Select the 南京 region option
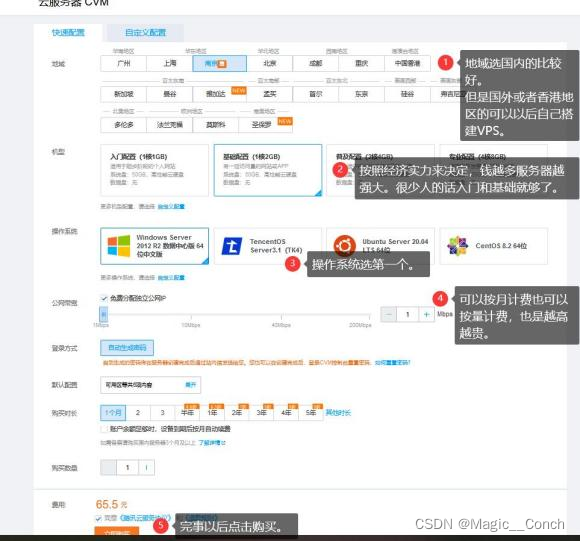Viewport: 580px width, 541px height. point(219,63)
